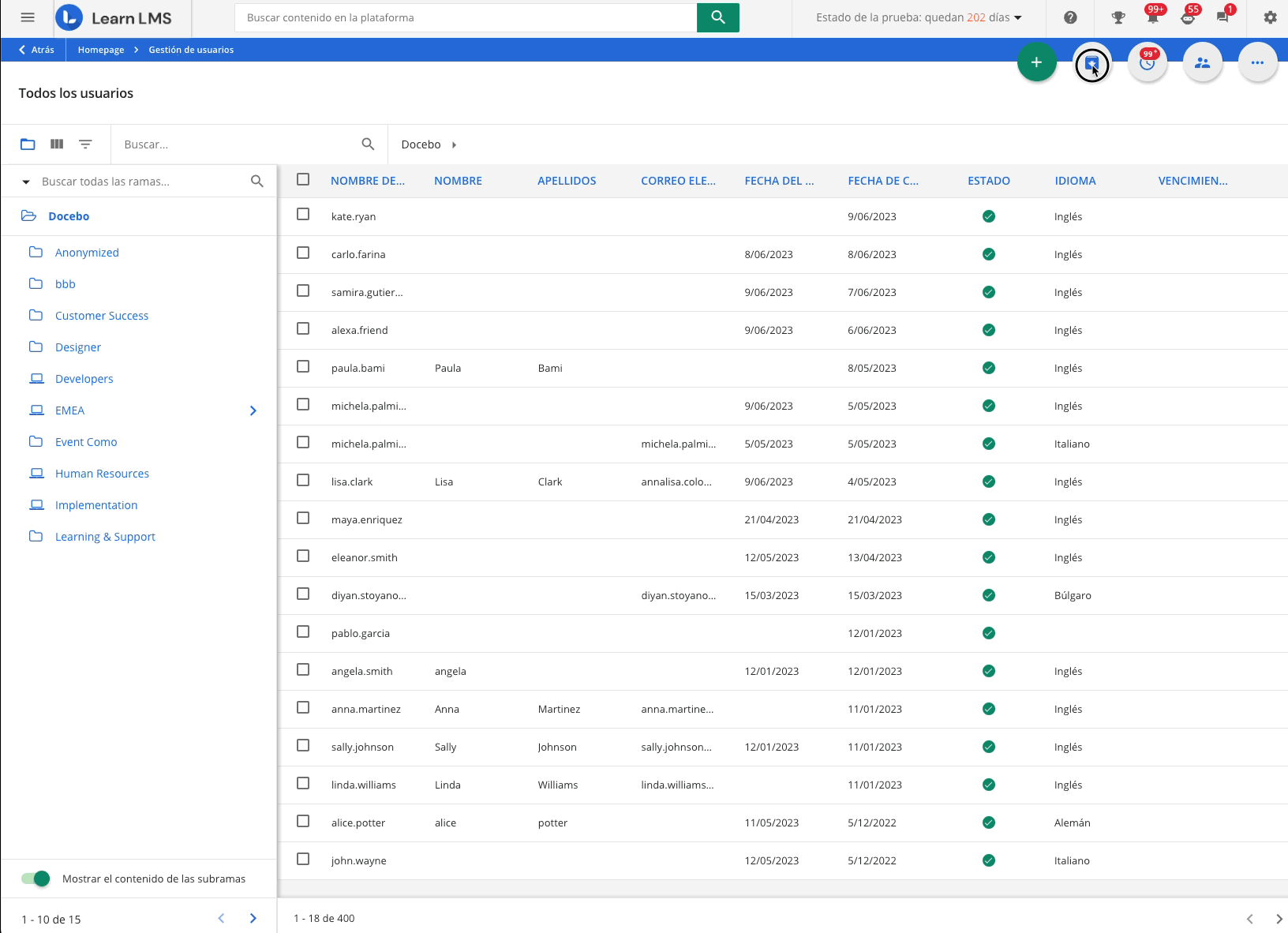Sort by ESTADO column header
The height and width of the screenshot is (933, 1288).
(x=989, y=181)
